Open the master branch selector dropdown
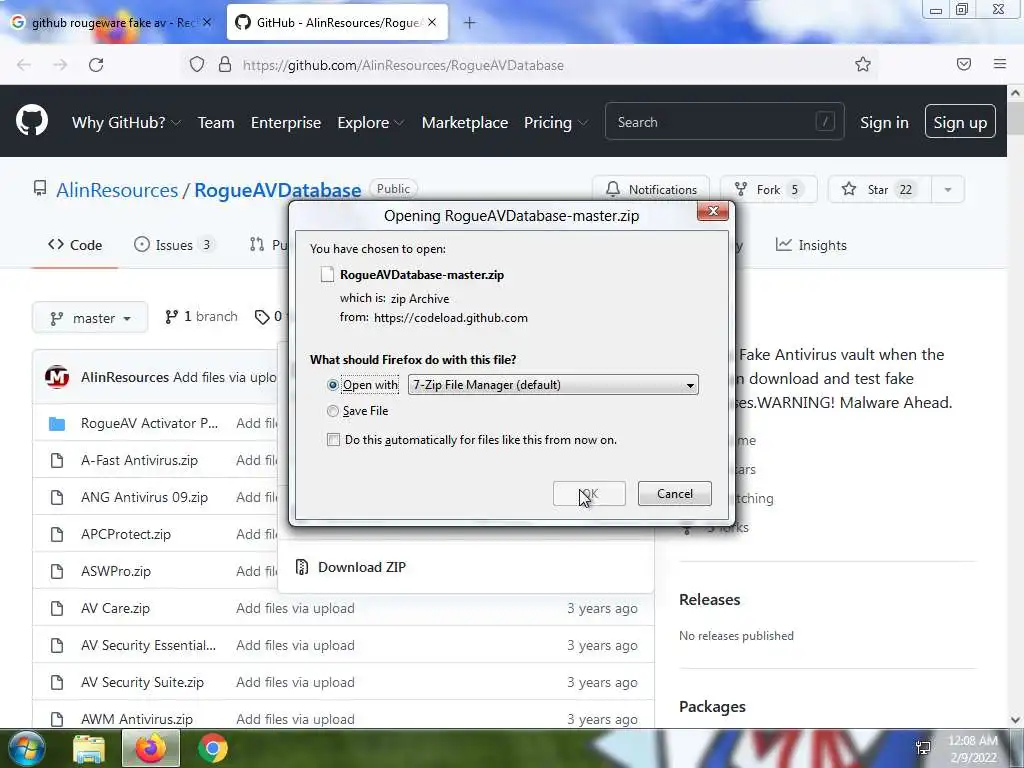This screenshot has height=768, width=1024. click(90, 318)
